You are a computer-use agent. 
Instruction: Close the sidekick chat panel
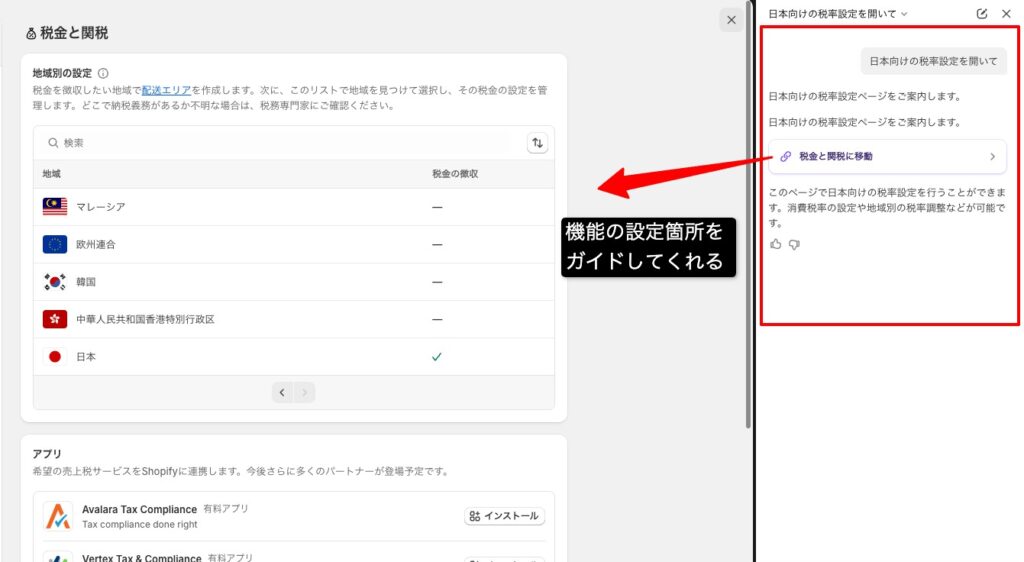pos(1006,14)
